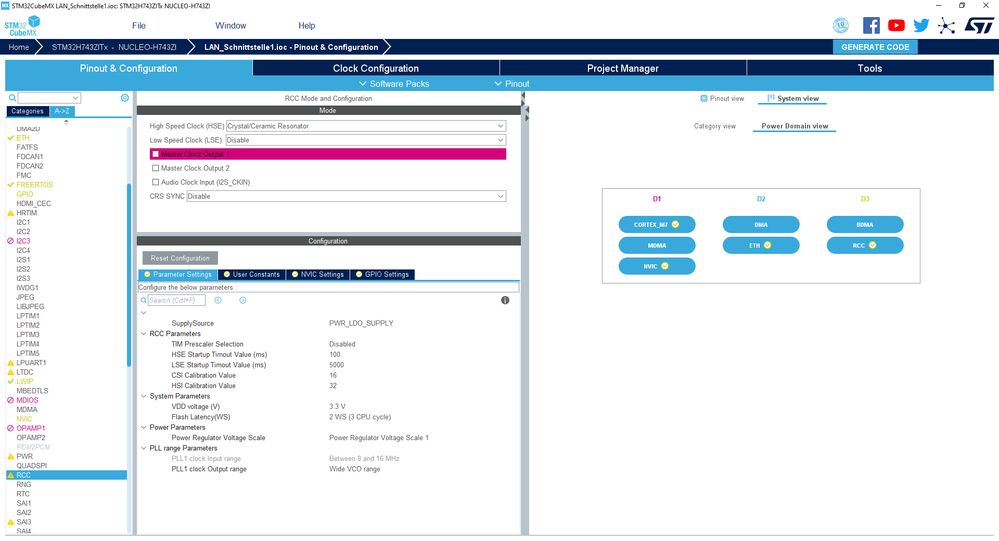Toggle Audio Clock Input (I2S_CKIN) checkbox
The width and height of the screenshot is (999, 541).
[155, 182]
